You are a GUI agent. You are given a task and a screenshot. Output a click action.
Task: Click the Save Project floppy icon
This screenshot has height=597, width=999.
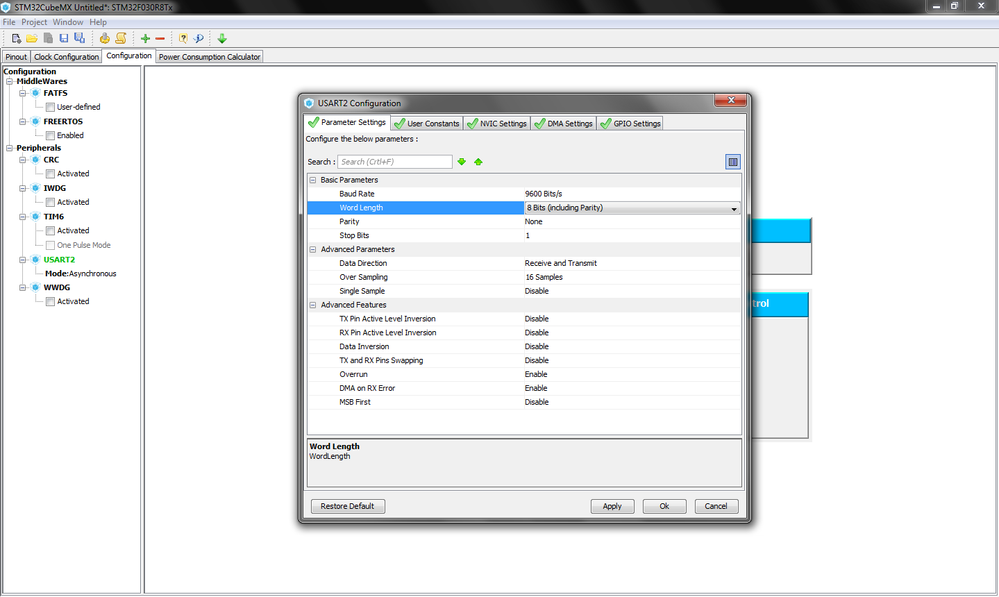tap(64, 38)
